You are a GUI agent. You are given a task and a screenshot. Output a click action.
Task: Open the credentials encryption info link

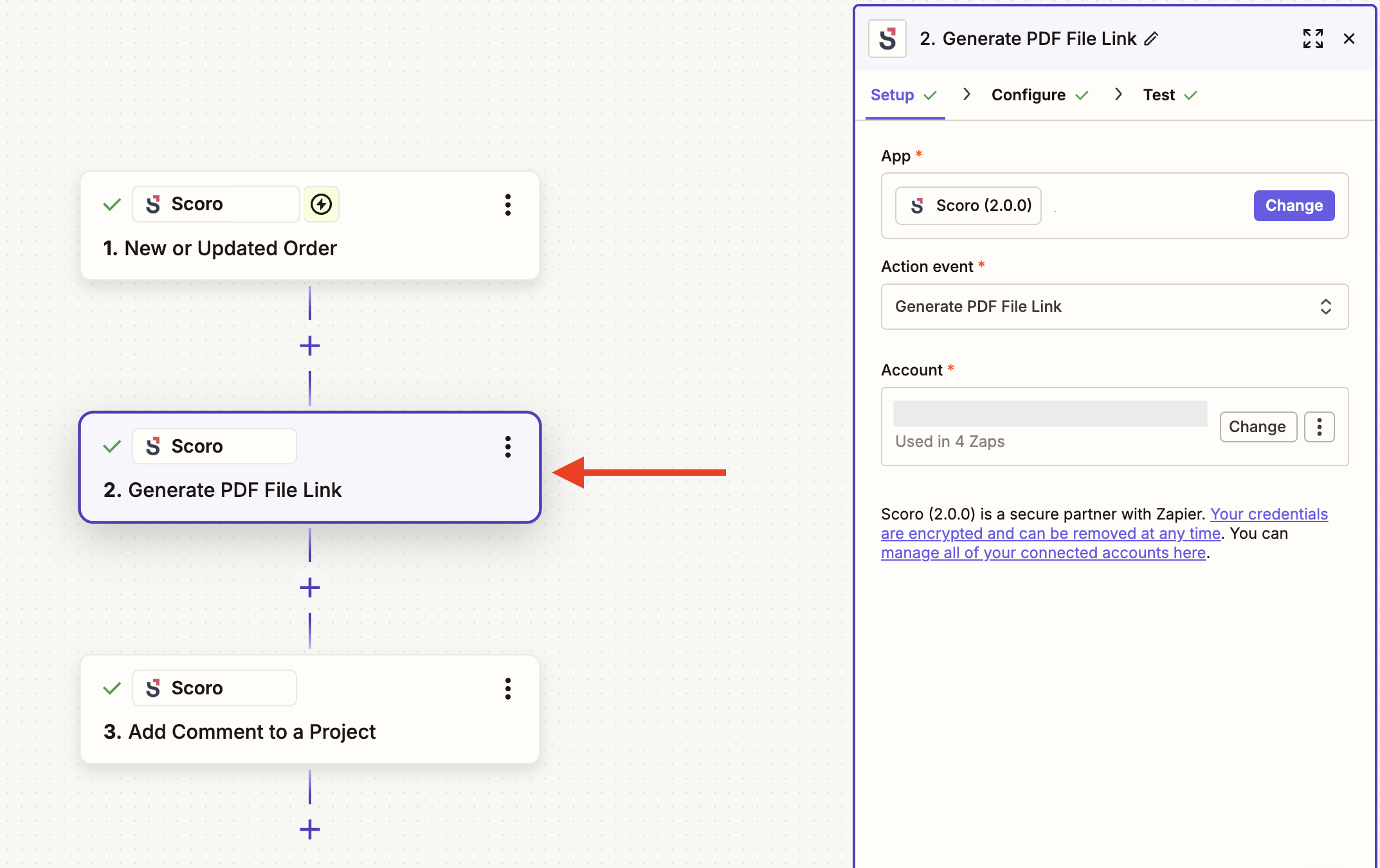(1104, 524)
